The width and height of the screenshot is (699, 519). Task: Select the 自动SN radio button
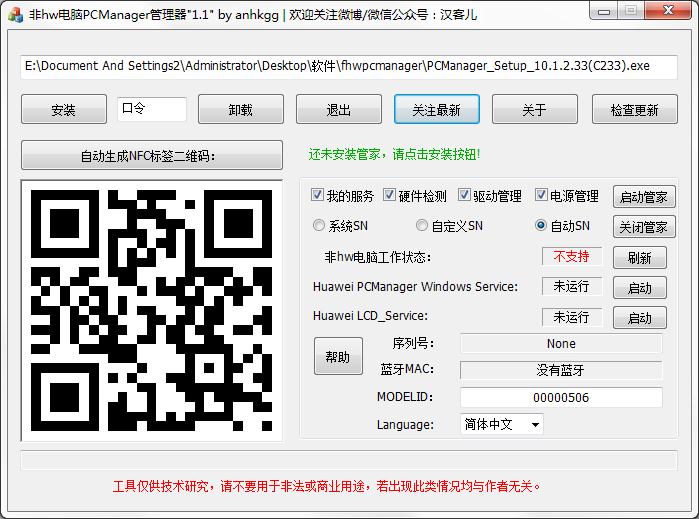[x=541, y=226]
